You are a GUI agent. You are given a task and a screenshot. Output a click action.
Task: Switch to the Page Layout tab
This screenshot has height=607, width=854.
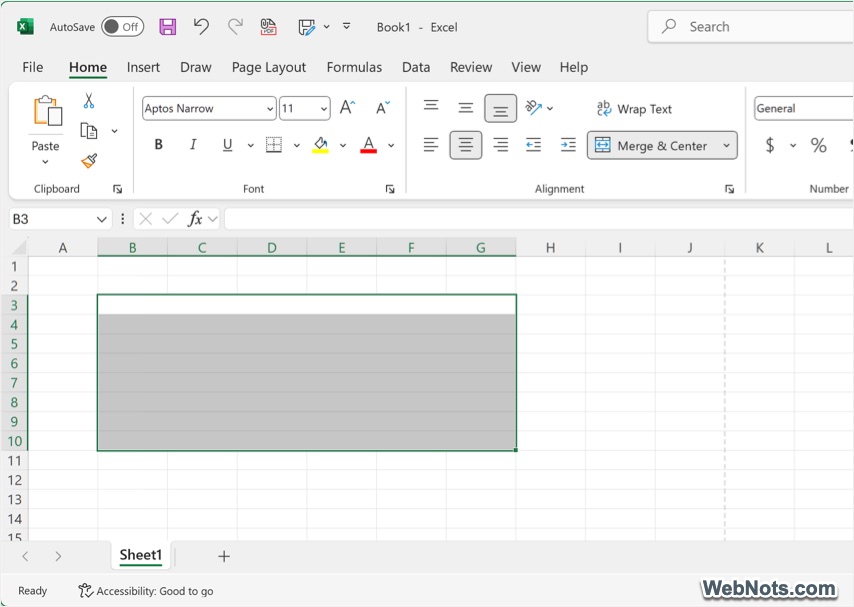[269, 67]
